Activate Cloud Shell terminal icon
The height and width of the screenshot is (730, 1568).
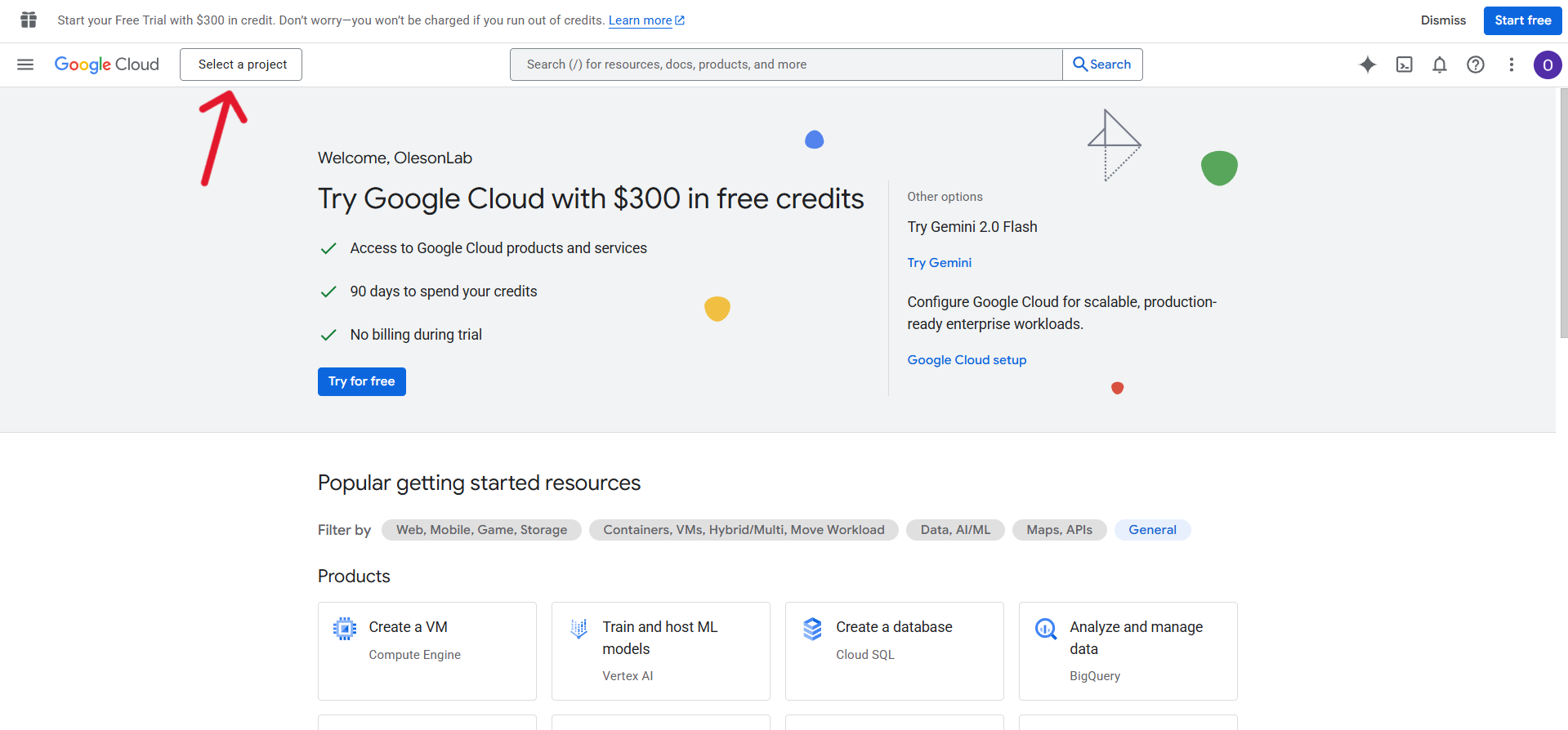[1404, 65]
